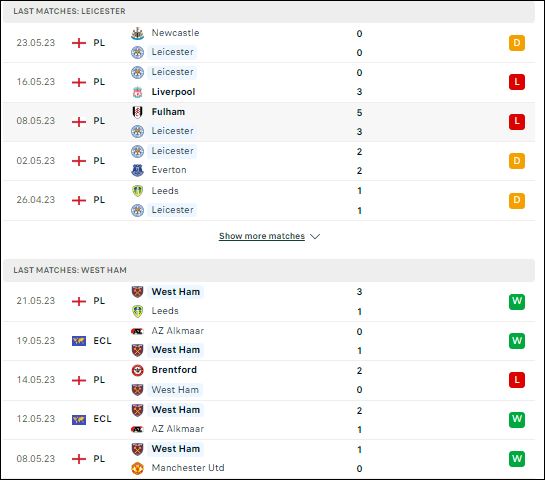Click the Manchester Utd crest icon

(x=137, y=468)
